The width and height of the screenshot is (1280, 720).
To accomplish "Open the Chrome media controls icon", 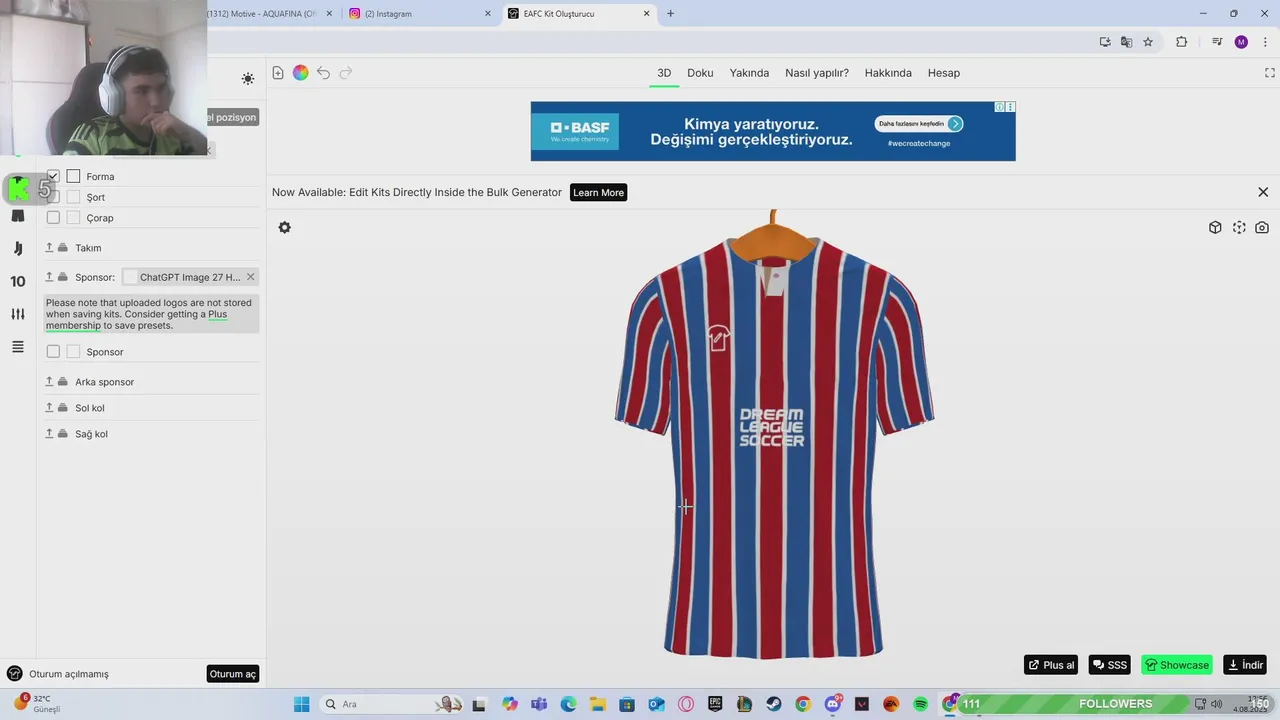I will click(x=1217, y=42).
